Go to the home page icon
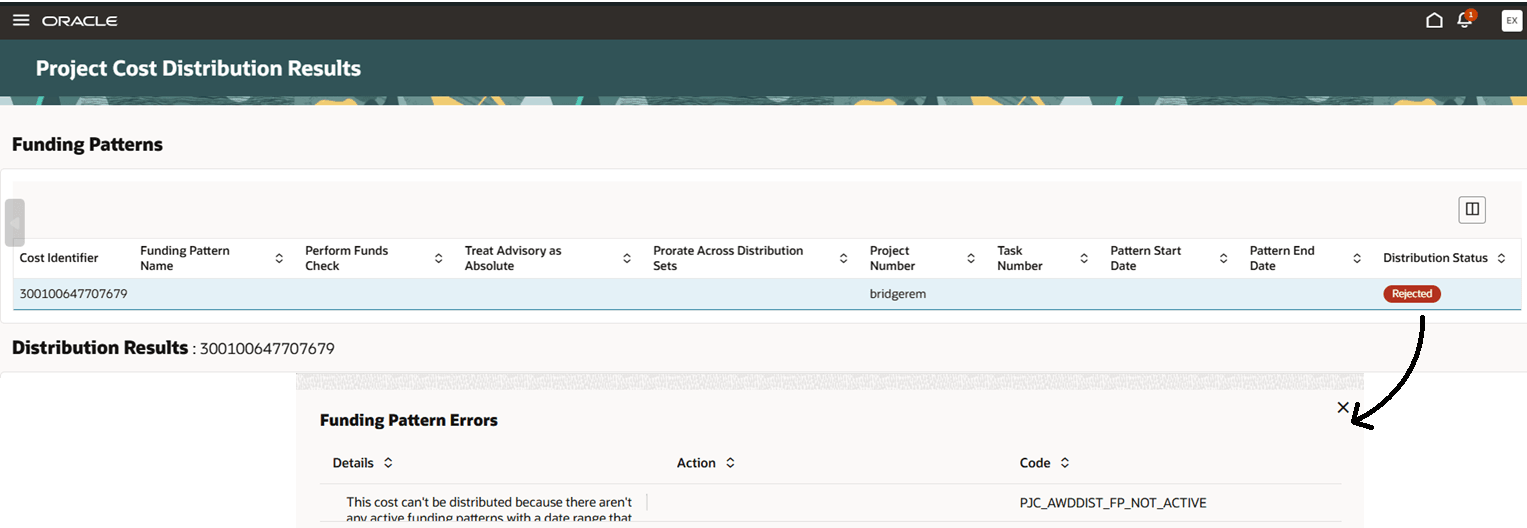This screenshot has width=1527, height=528. (1434, 20)
